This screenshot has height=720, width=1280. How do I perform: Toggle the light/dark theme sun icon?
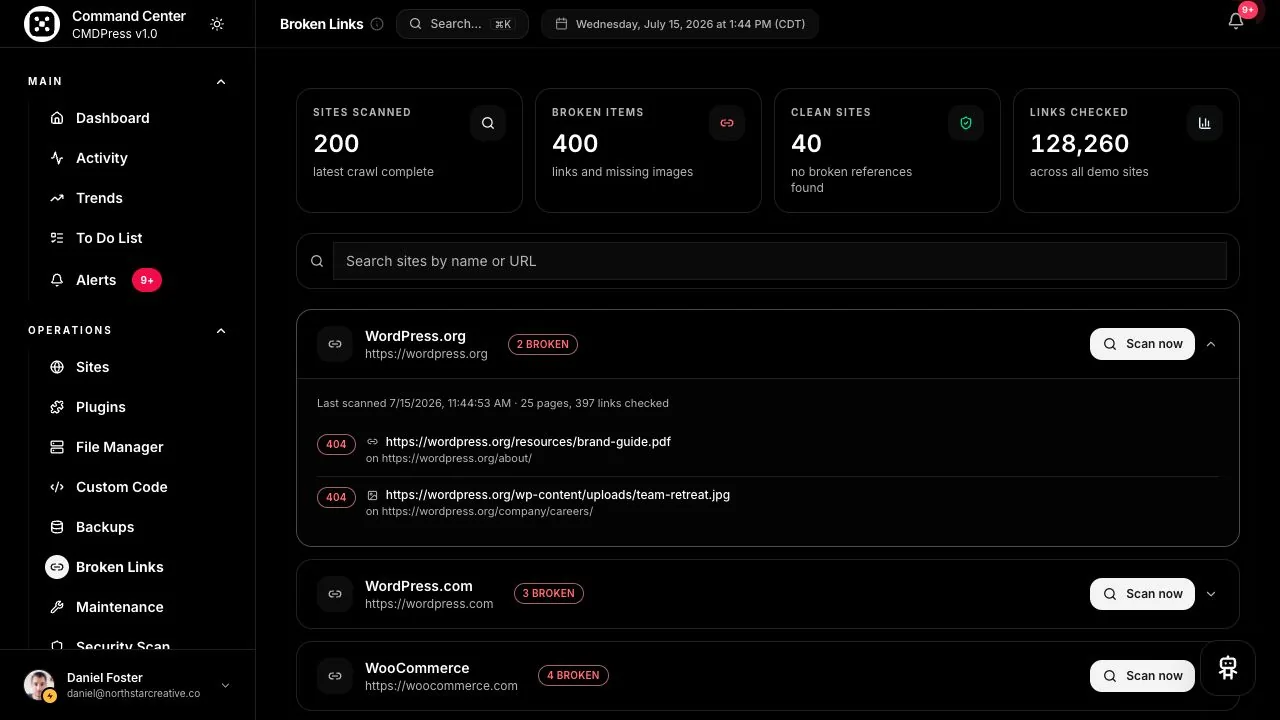pos(217,24)
